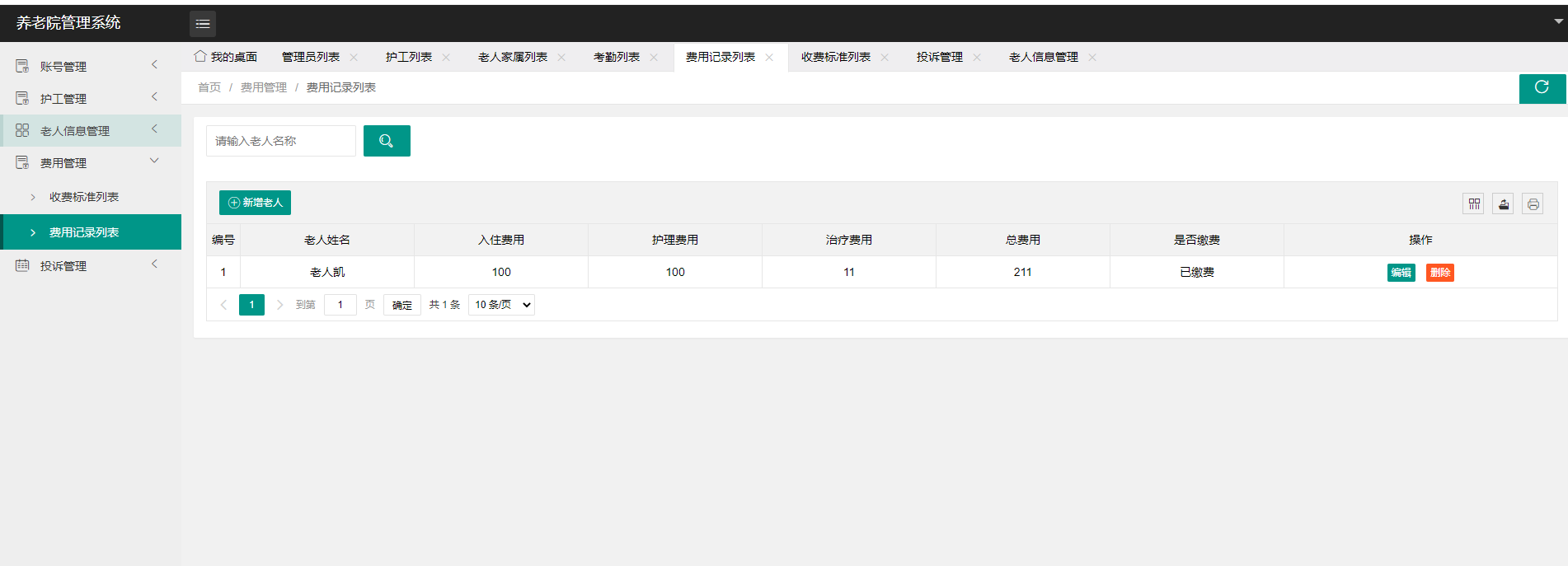Click 编辑 for 老人凯 row

point(1401,273)
